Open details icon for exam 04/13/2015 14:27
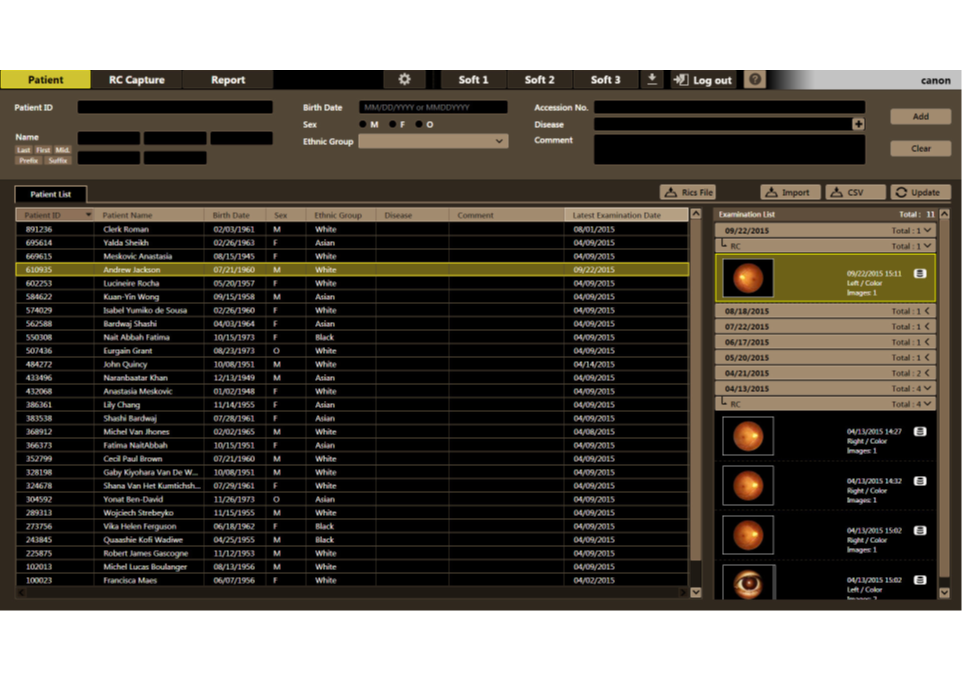The width and height of the screenshot is (962, 681). pyautogui.click(x=920, y=431)
